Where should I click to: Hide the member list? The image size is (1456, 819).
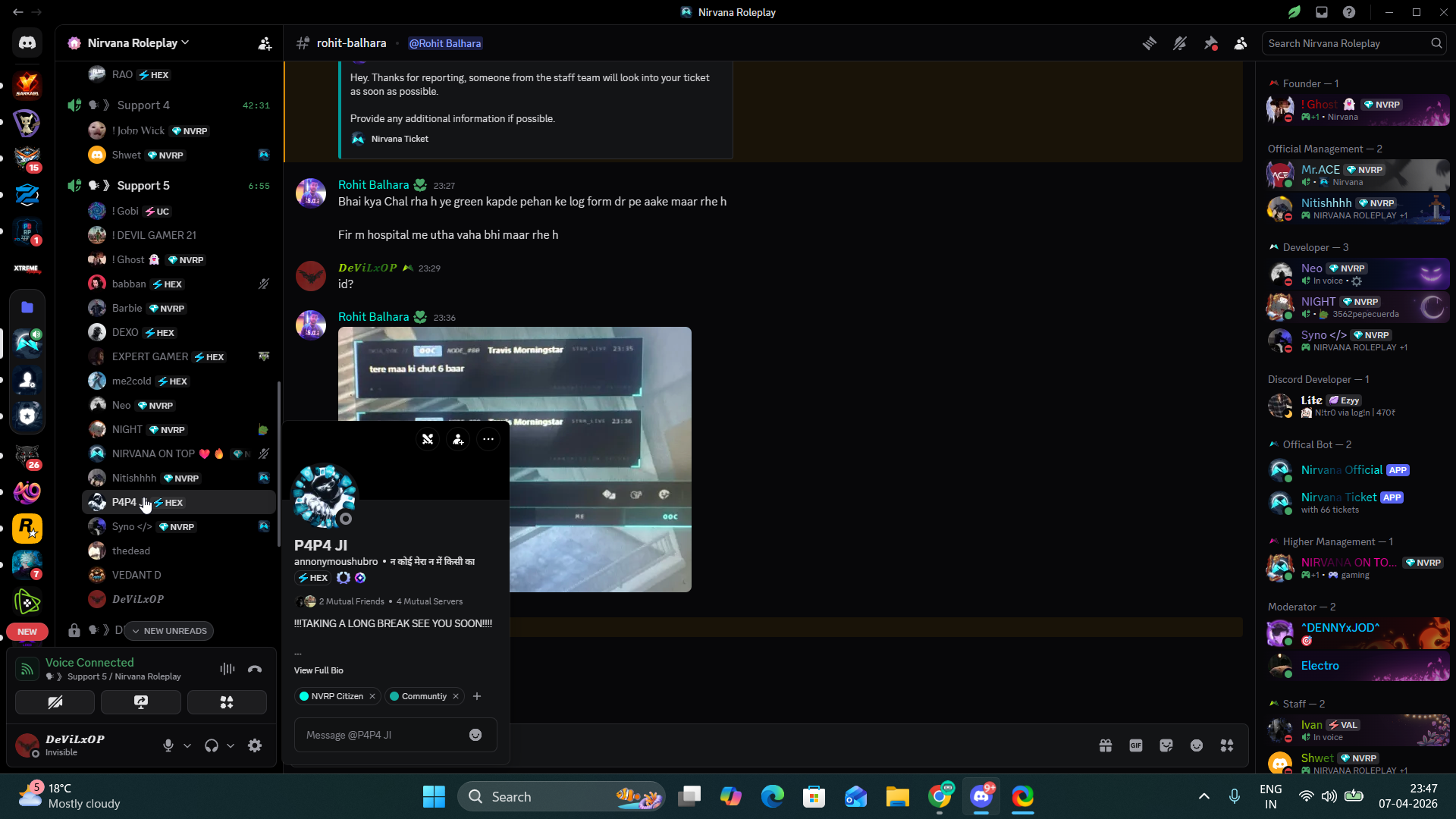(x=1241, y=44)
